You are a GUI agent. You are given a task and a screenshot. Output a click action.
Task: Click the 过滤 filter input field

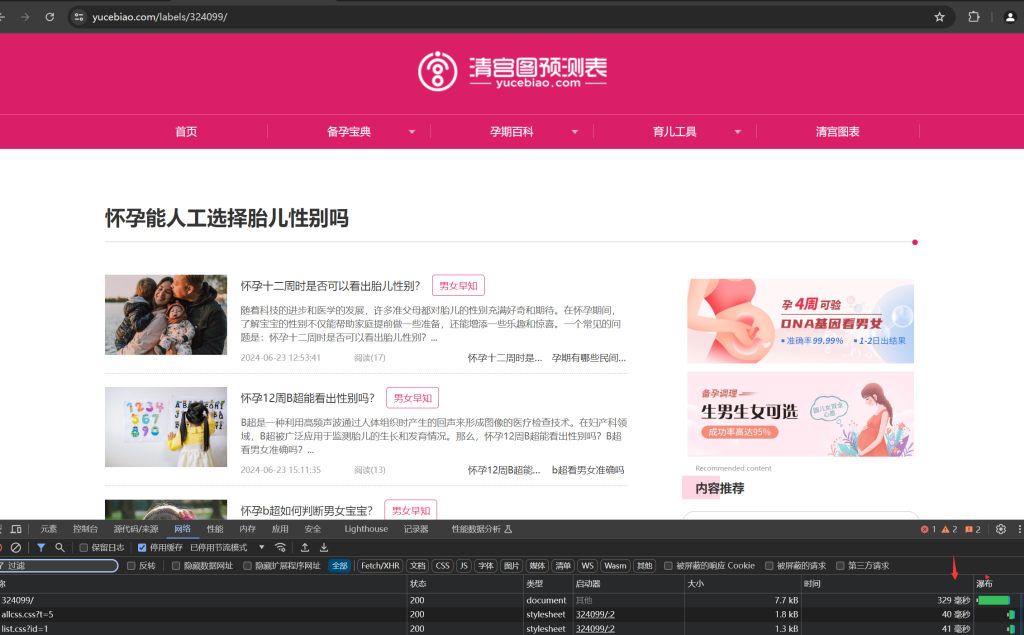pyautogui.click(x=60, y=565)
